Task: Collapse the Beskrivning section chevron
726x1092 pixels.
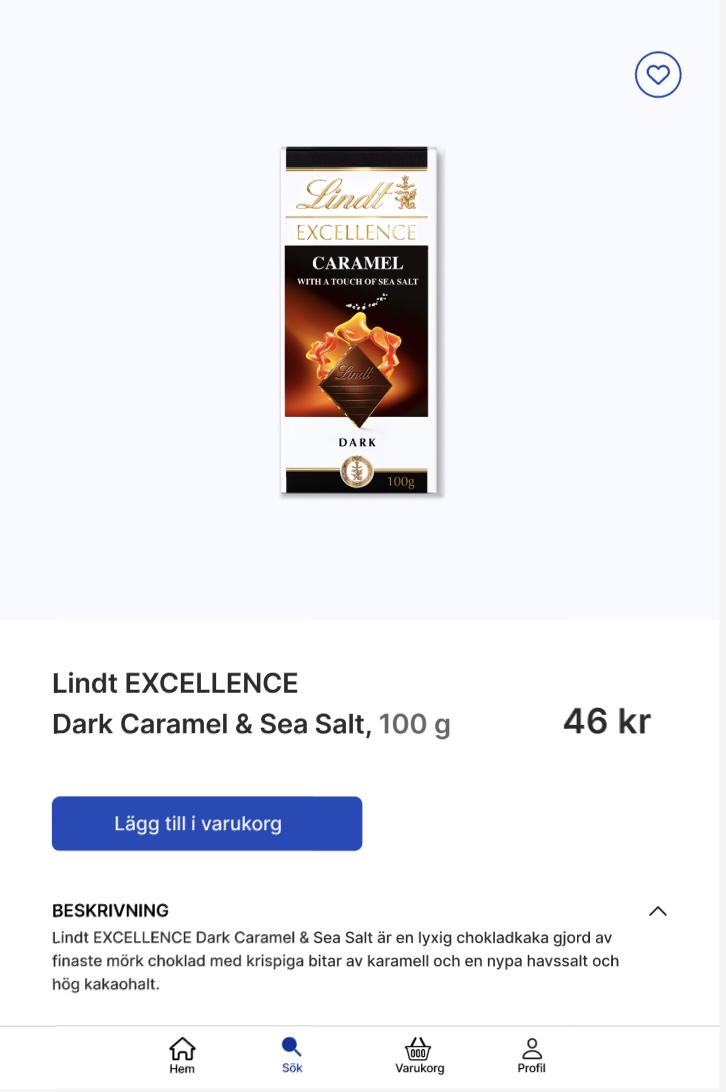Action: point(658,911)
